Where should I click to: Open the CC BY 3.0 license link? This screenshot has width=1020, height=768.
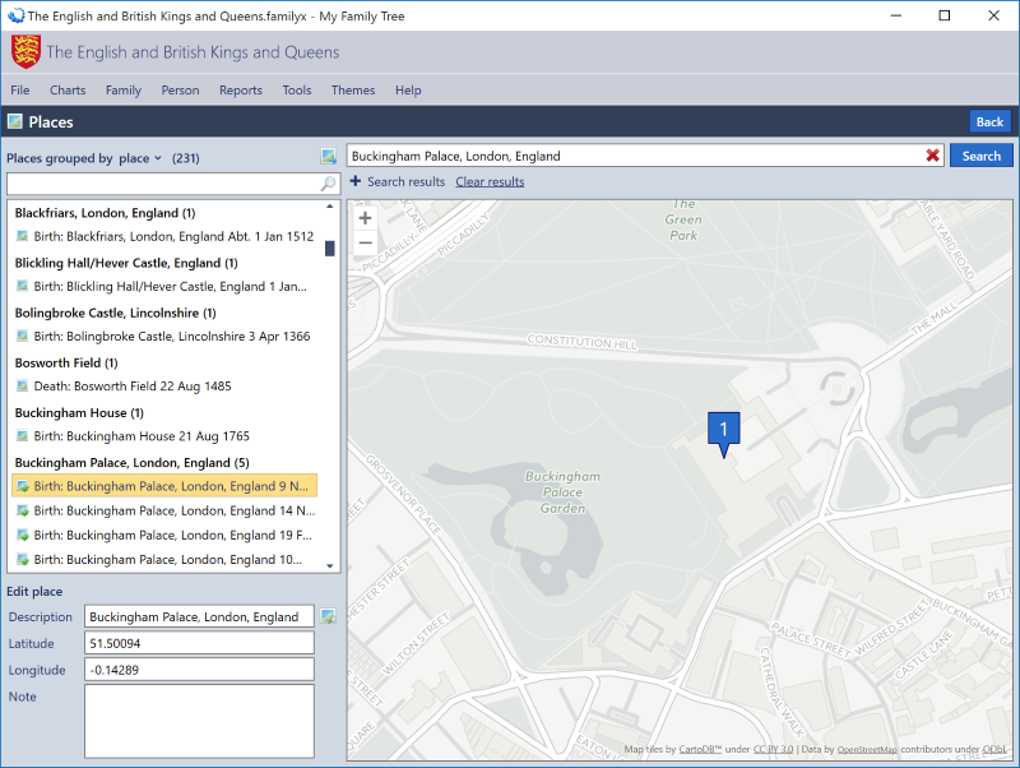[773, 749]
